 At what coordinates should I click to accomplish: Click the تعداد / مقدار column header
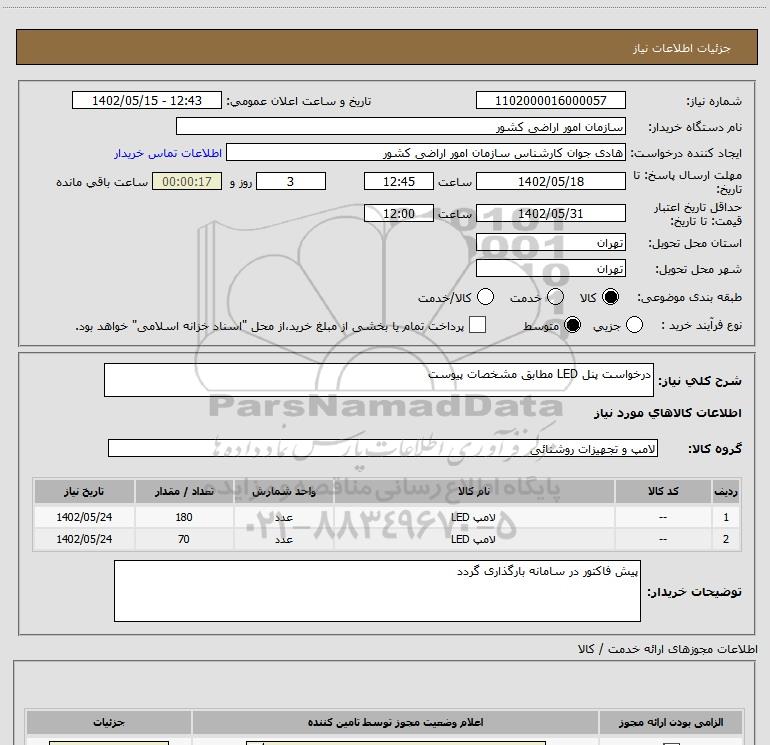[x=184, y=492]
